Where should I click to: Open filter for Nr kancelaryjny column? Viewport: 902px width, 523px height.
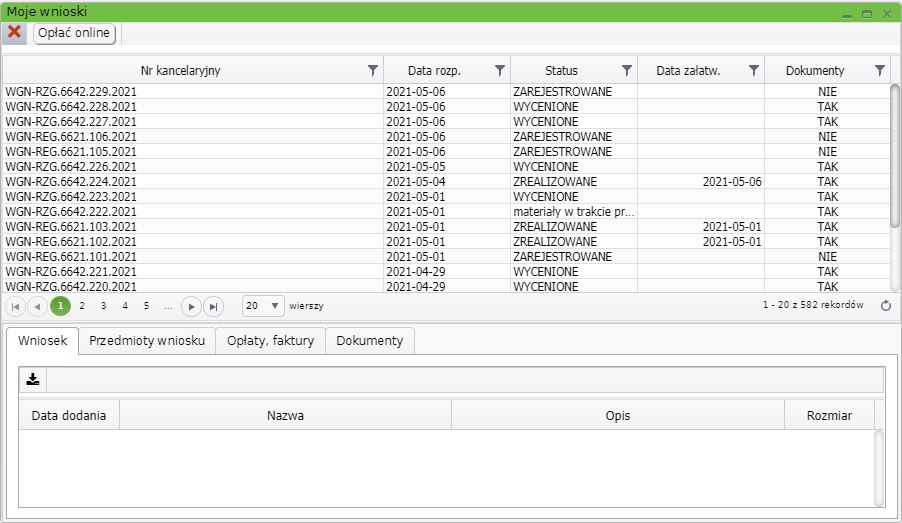(x=373, y=70)
